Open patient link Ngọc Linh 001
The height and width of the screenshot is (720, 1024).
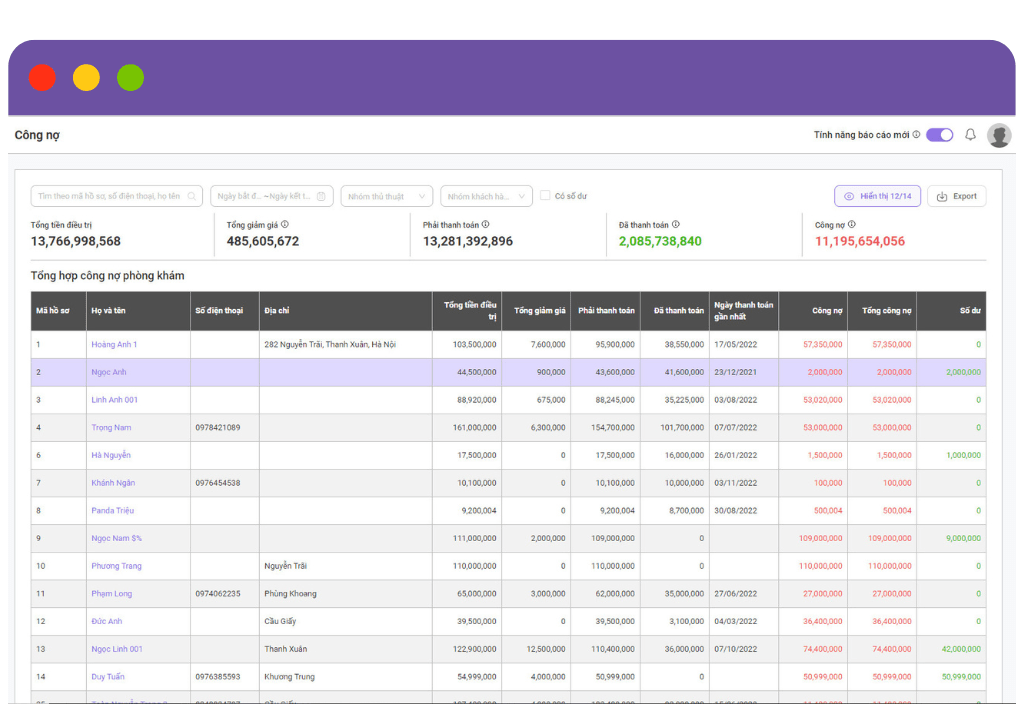tap(117, 649)
